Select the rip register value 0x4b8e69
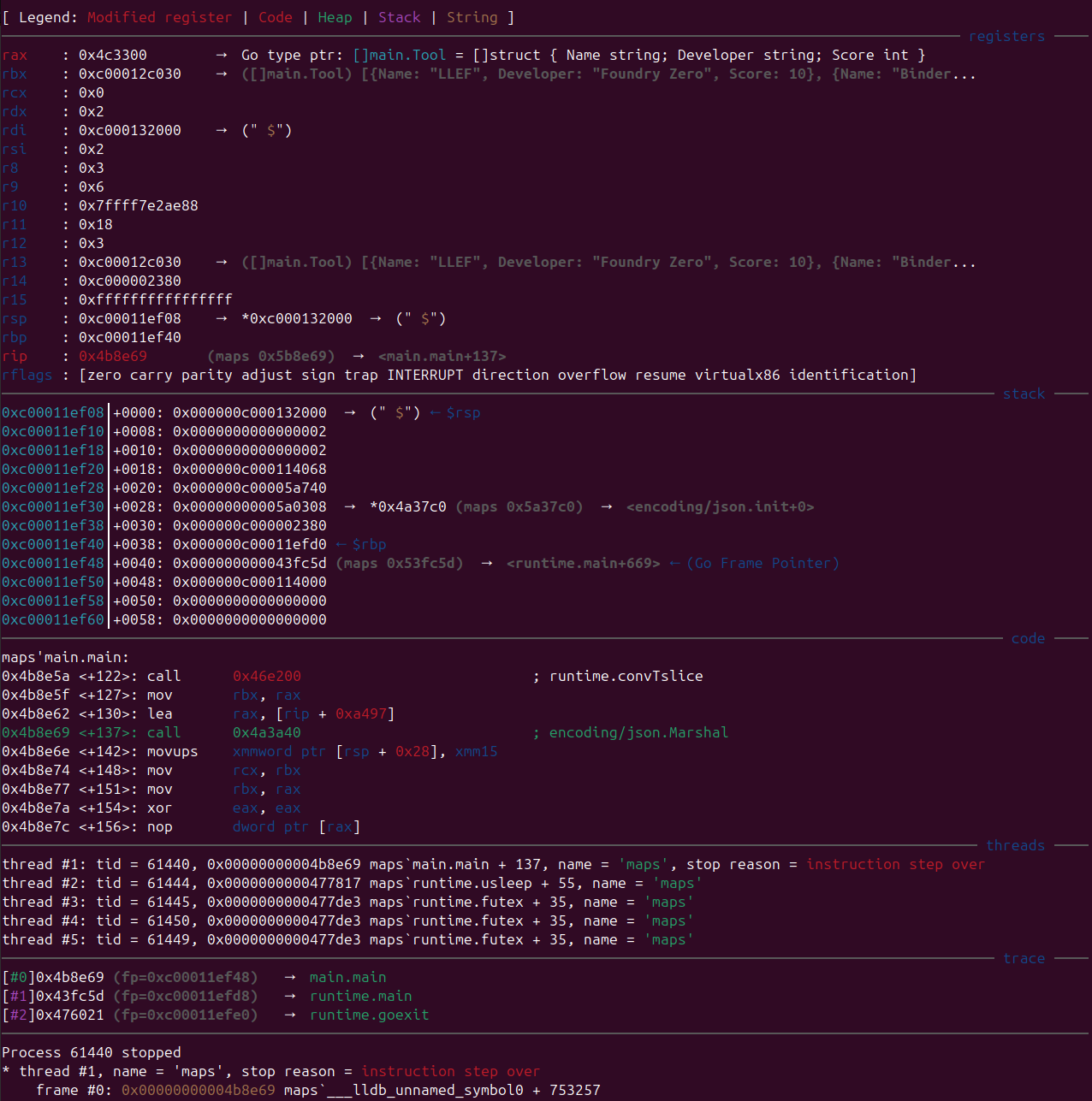 tap(112, 356)
